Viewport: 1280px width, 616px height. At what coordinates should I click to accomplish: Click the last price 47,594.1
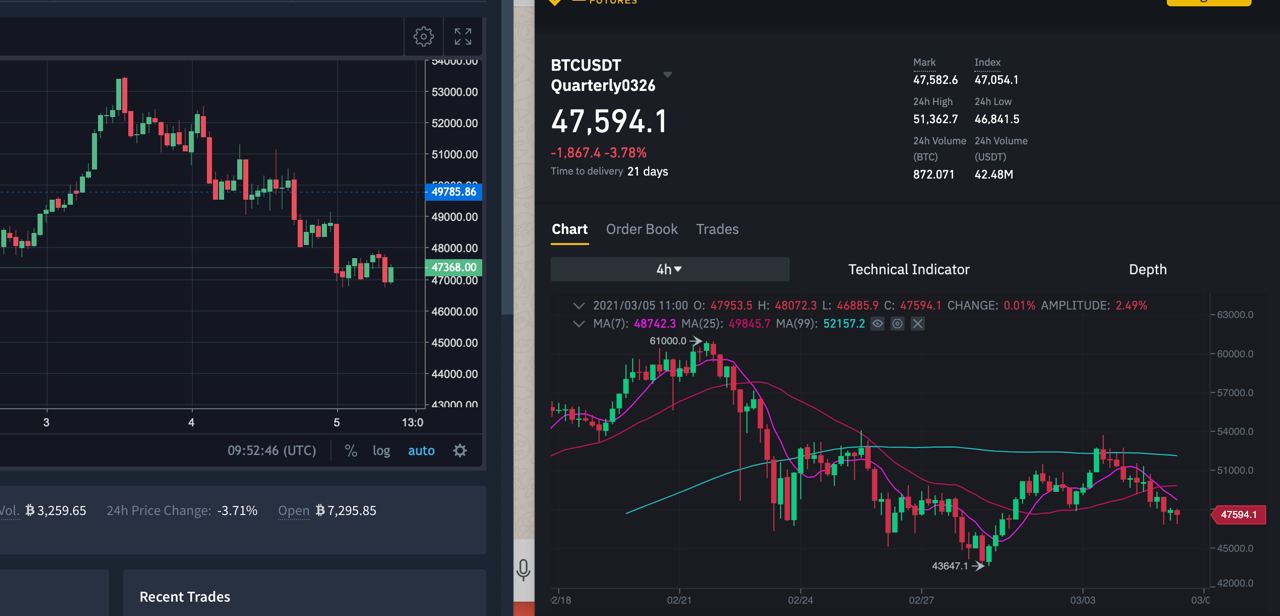[x=609, y=122]
